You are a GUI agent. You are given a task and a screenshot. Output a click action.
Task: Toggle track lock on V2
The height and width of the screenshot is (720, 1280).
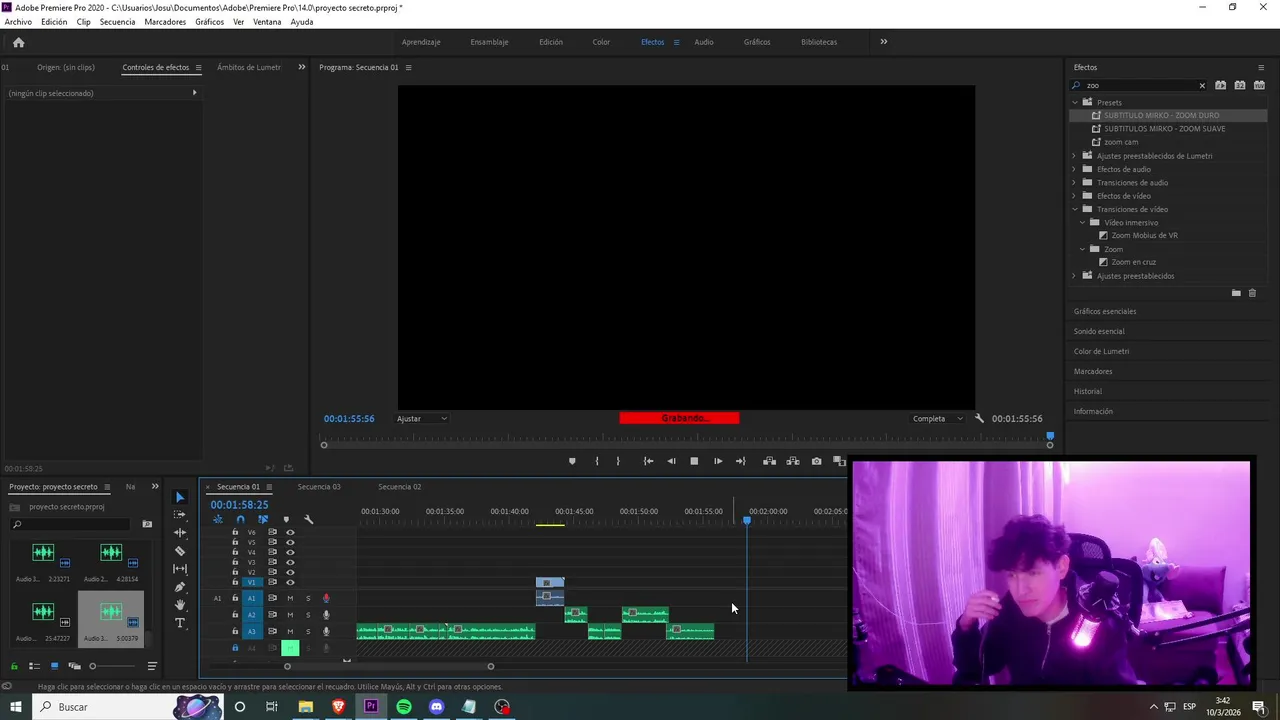tap(235, 572)
